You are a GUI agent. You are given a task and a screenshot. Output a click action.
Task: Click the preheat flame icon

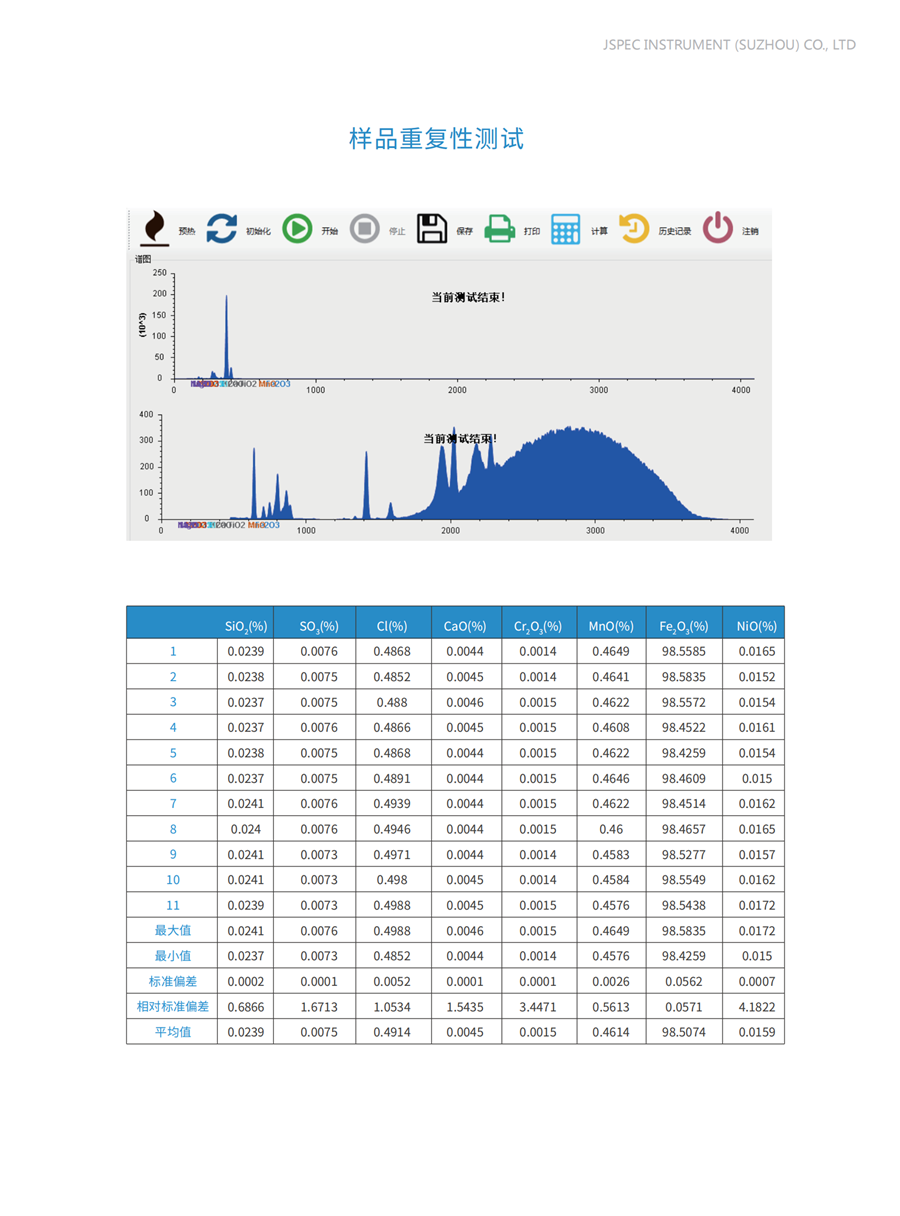point(154,229)
